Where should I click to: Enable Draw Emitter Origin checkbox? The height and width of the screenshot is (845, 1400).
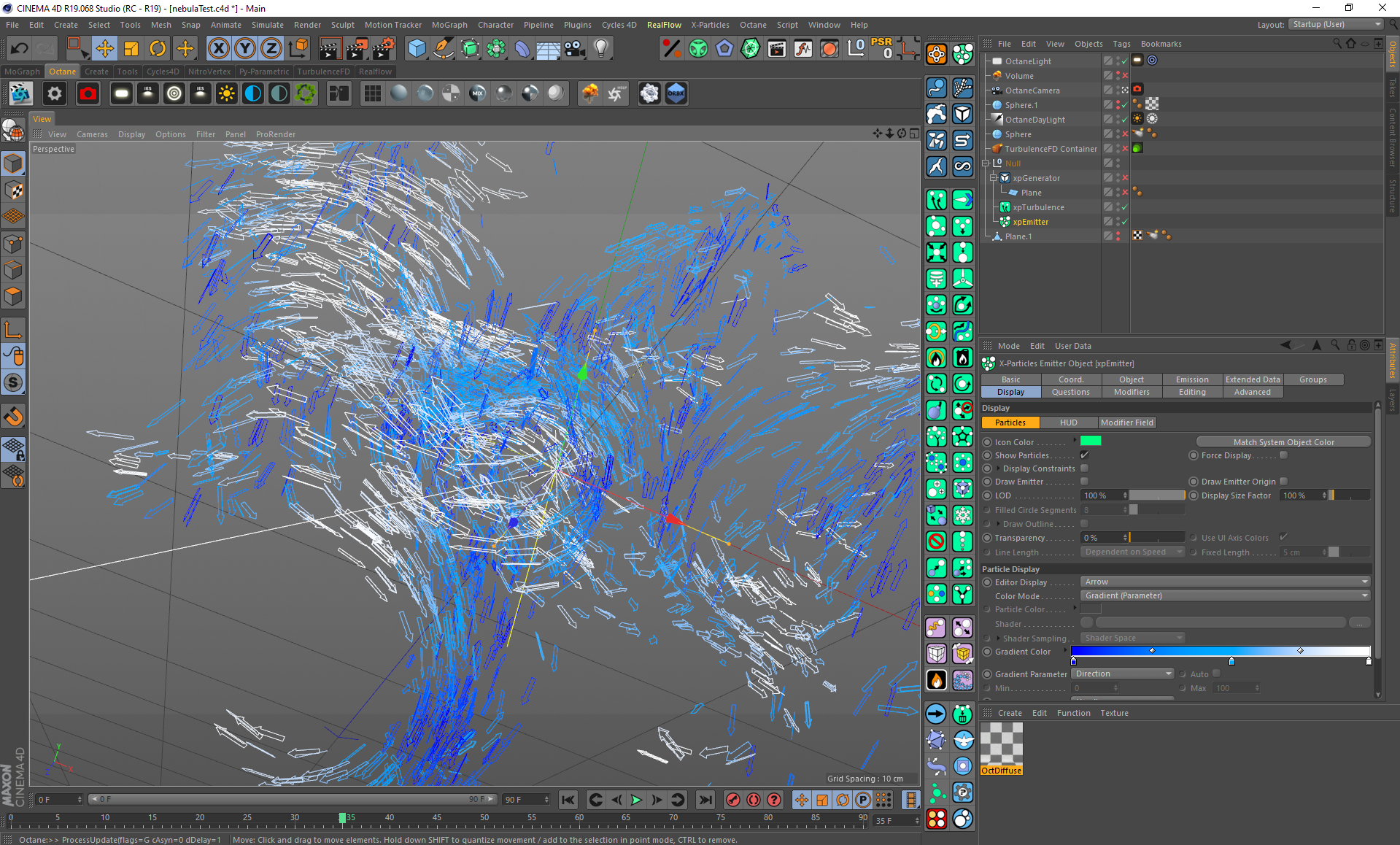1283,482
